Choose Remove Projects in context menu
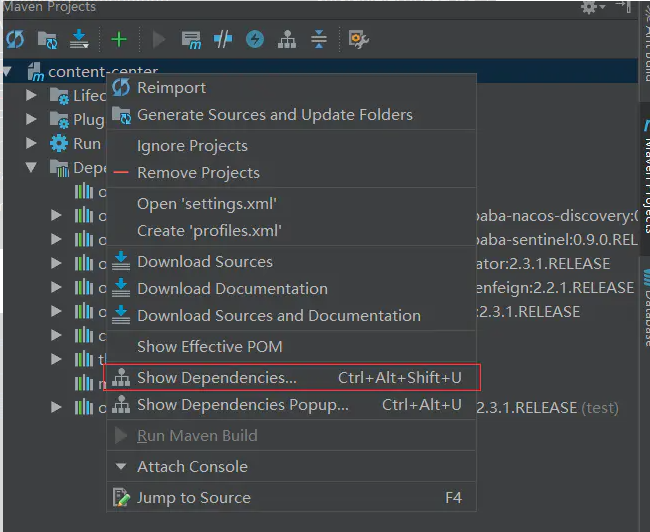This screenshot has width=650, height=532. point(291,172)
